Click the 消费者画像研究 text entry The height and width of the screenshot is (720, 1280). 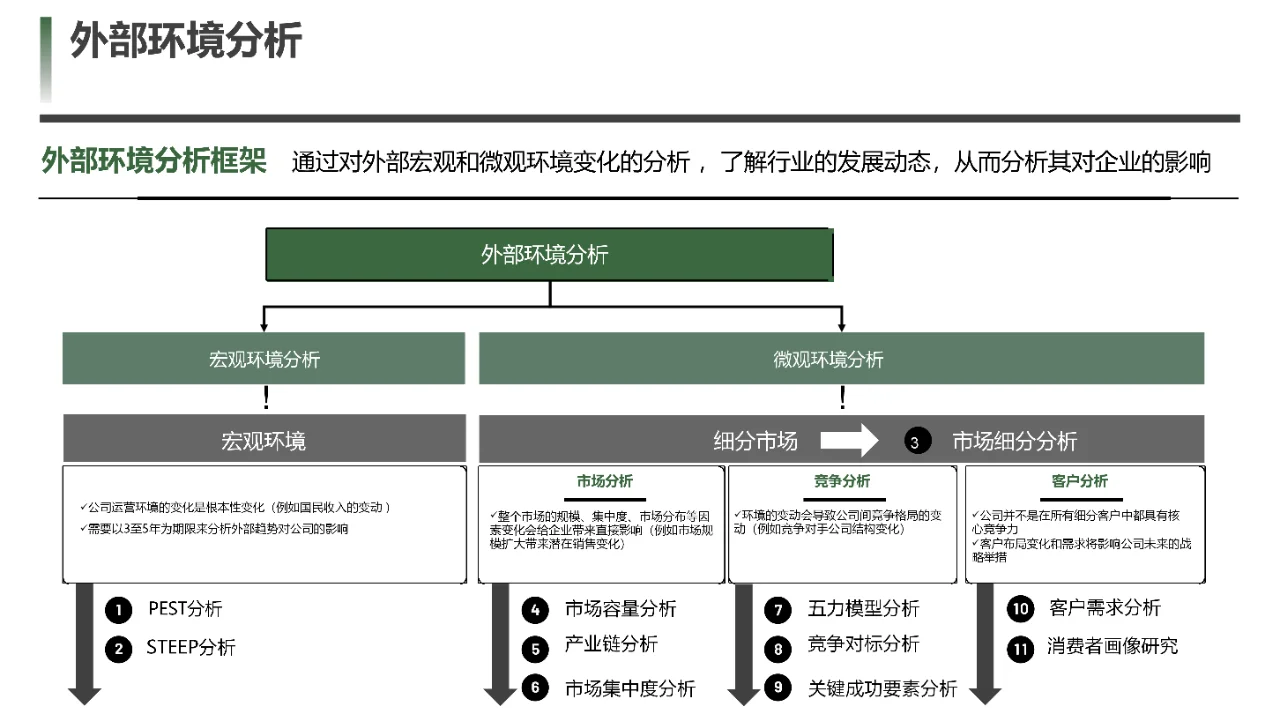click(1110, 649)
